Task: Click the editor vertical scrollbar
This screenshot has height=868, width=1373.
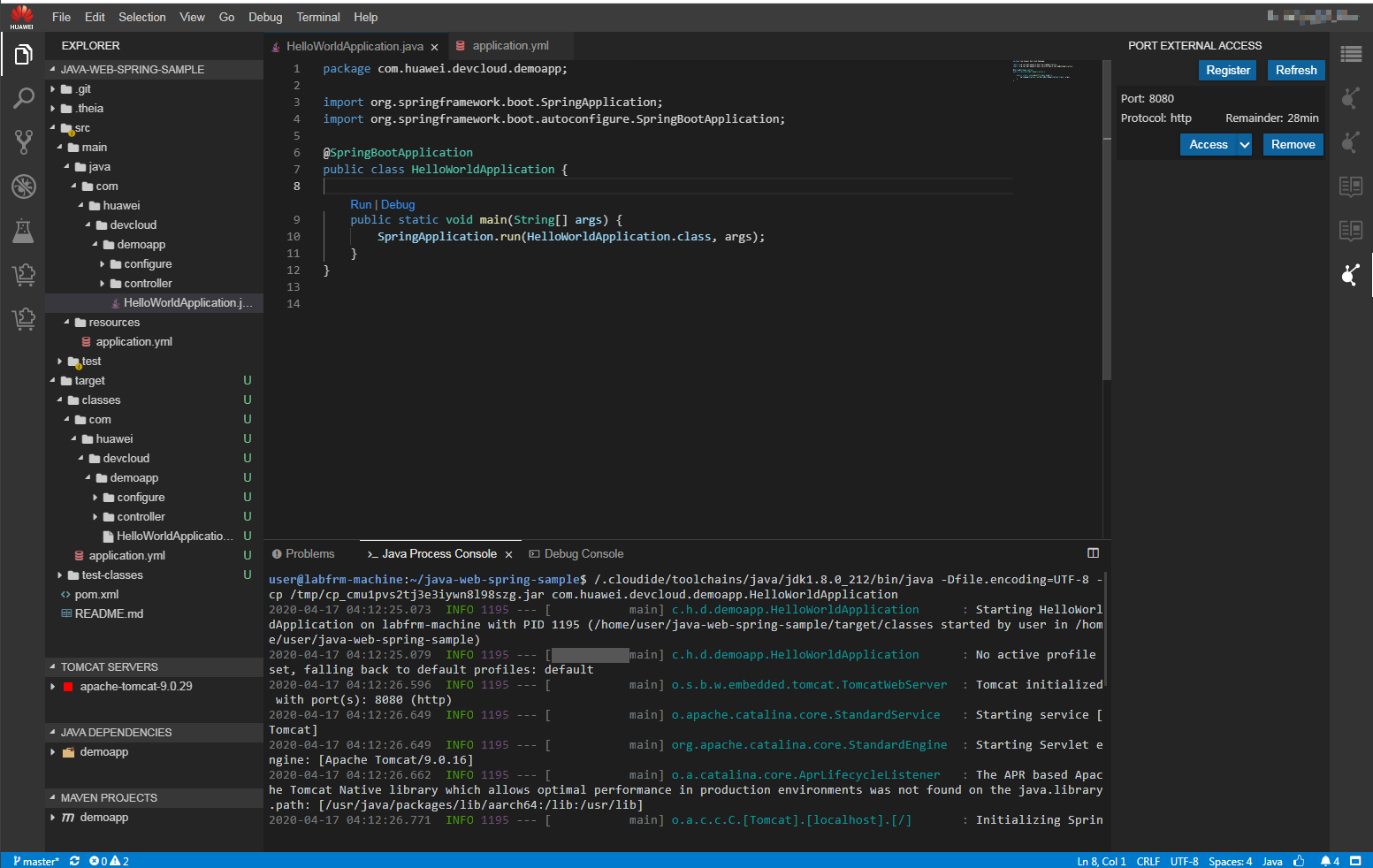Action: point(1107,221)
